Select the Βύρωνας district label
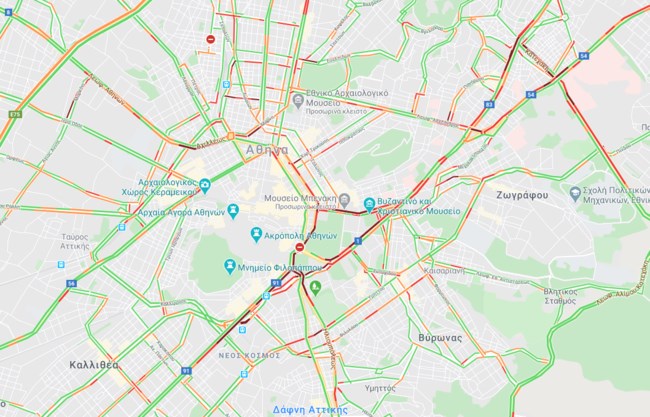The image size is (650, 417). (x=440, y=338)
